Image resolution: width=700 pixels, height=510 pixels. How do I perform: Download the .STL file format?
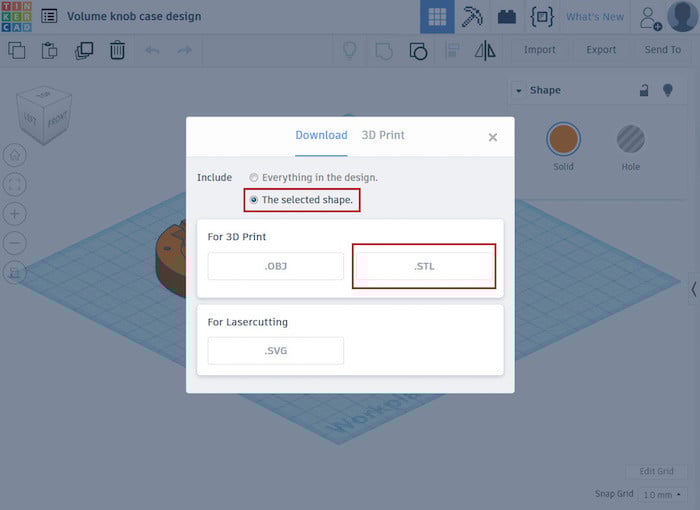(424, 267)
